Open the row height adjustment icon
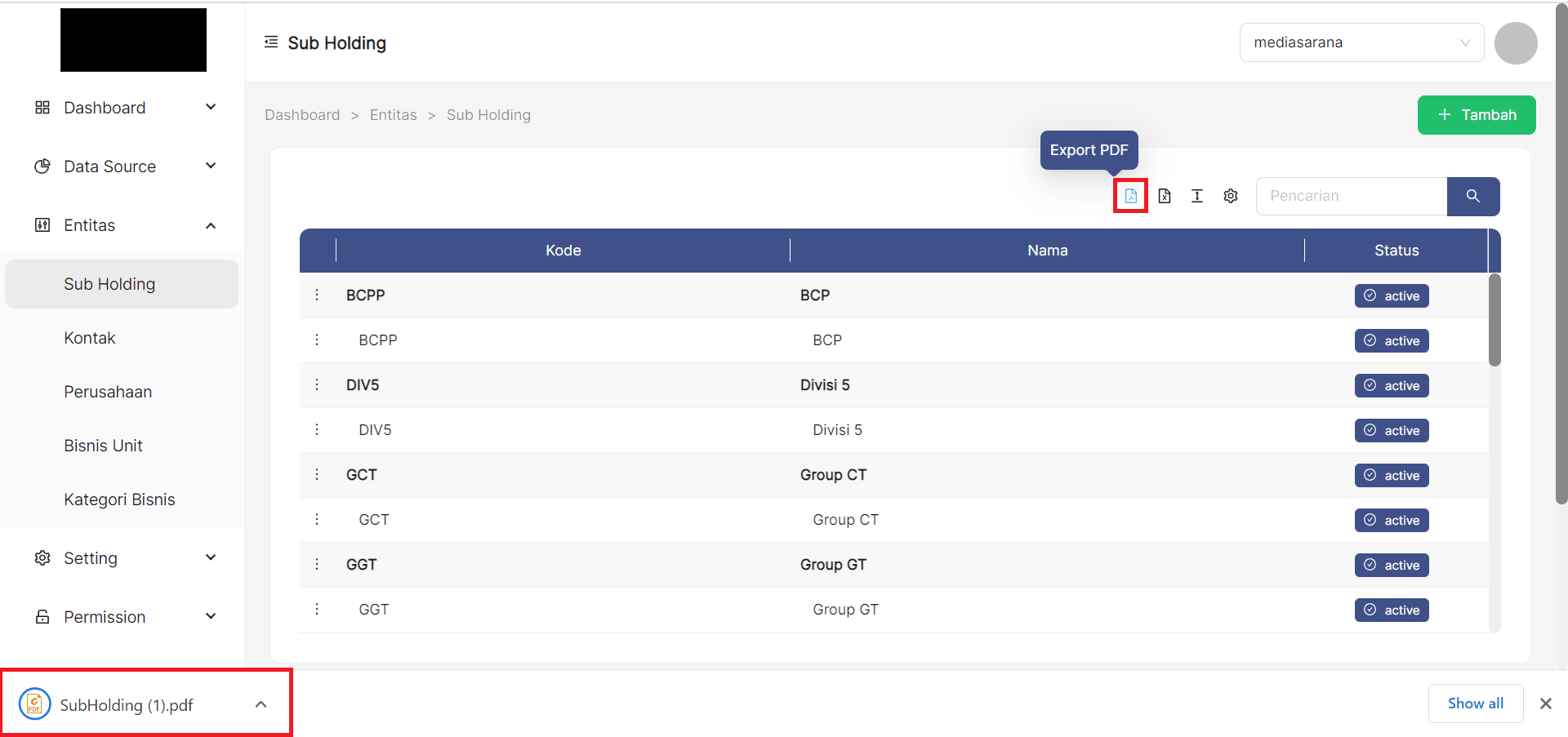 pyautogui.click(x=1197, y=196)
